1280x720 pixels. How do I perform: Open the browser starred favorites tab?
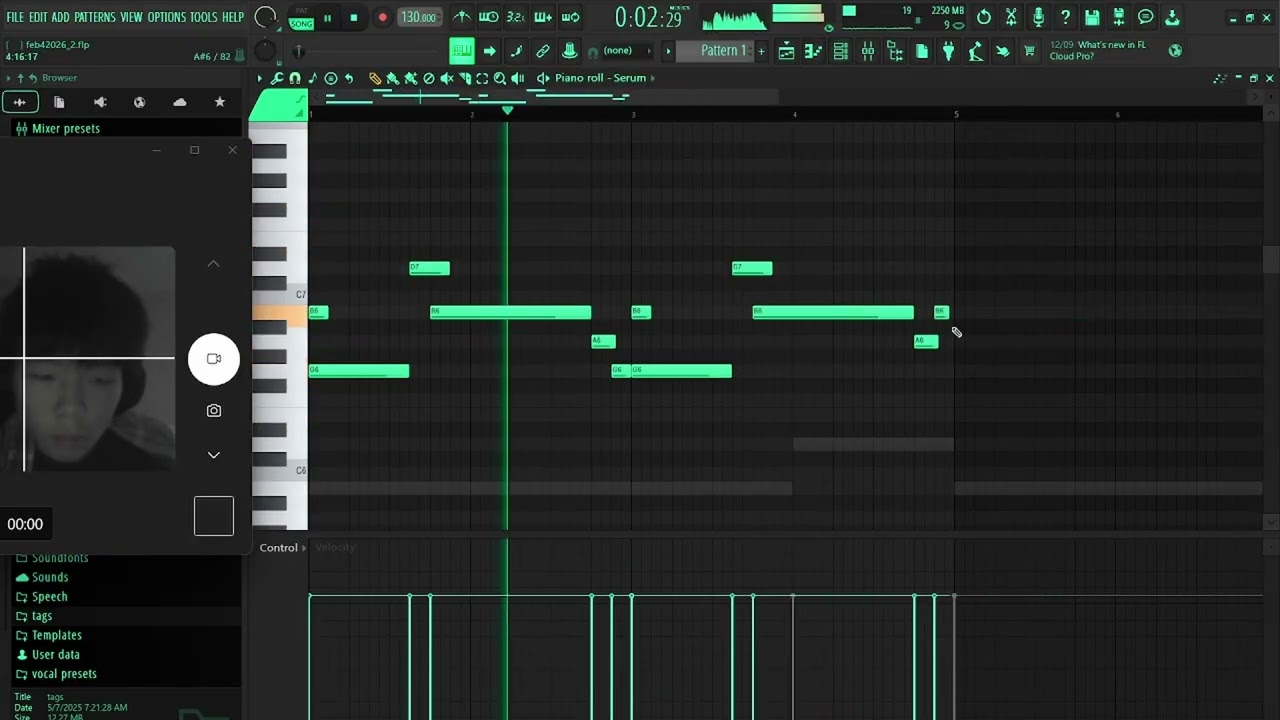[x=220, y=102]
